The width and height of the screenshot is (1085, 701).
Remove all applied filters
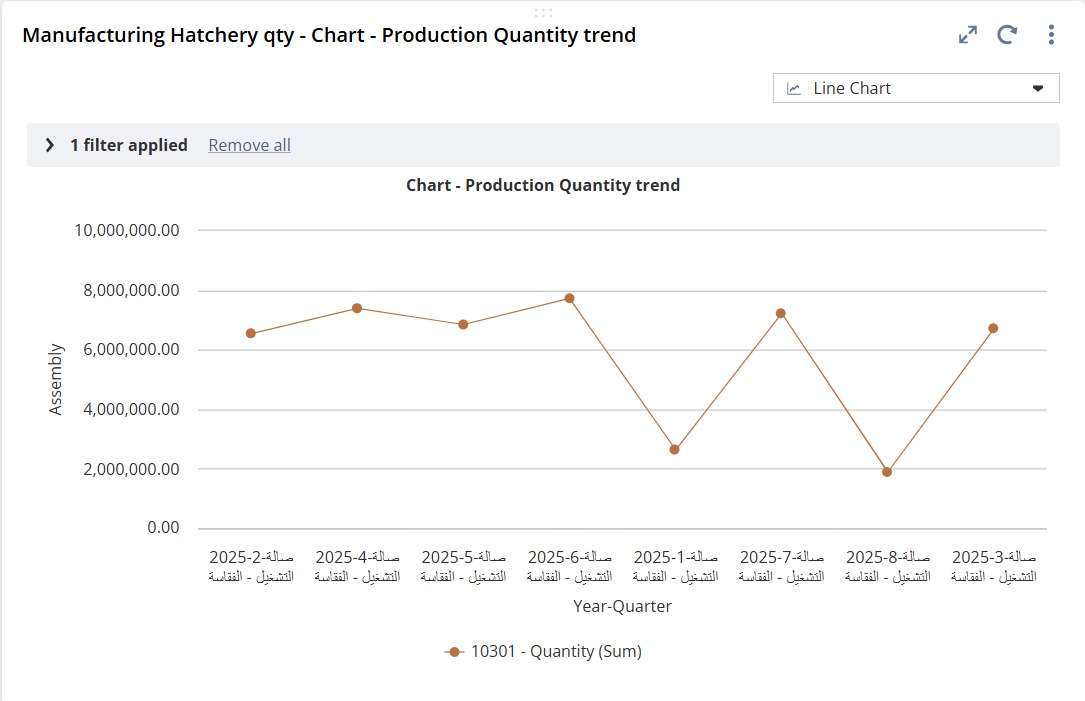pyautogui.click(x=249, y=145)
